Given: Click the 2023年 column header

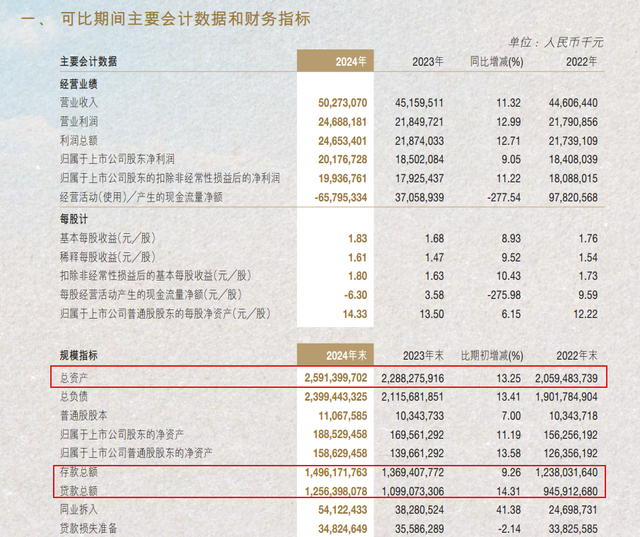Looking at the screenshot, I should point(427,62).
